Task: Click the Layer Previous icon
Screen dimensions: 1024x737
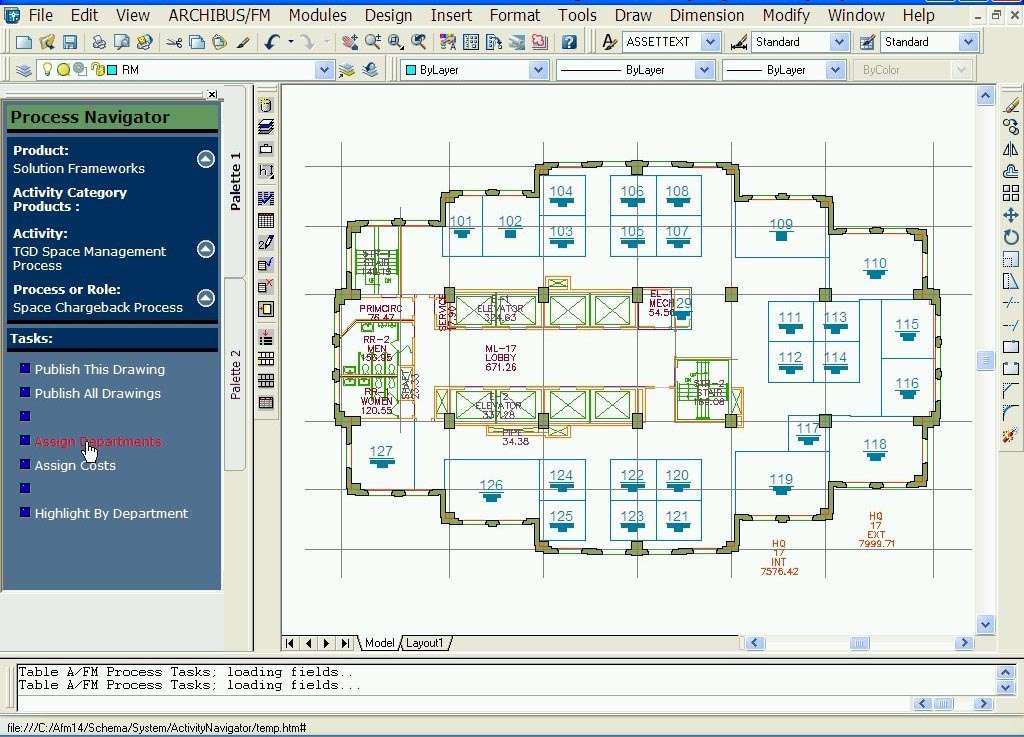Action: 370,70
